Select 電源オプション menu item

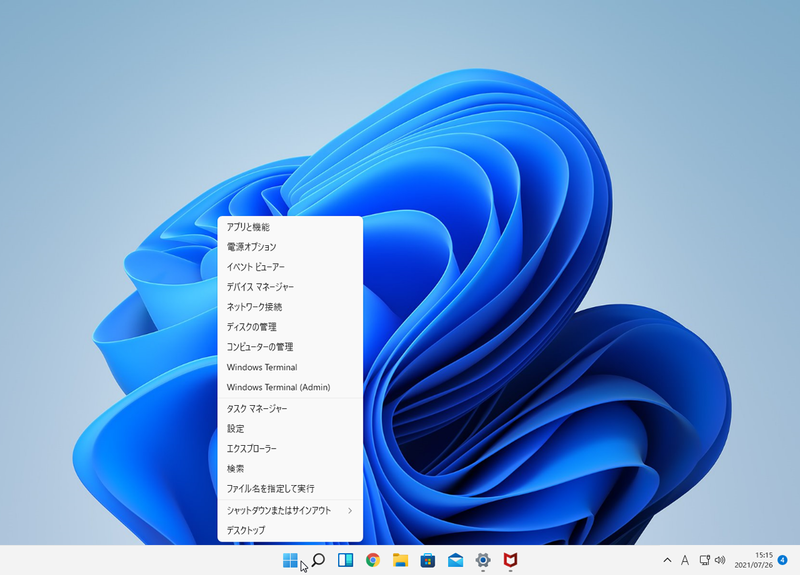click(290, 247)
